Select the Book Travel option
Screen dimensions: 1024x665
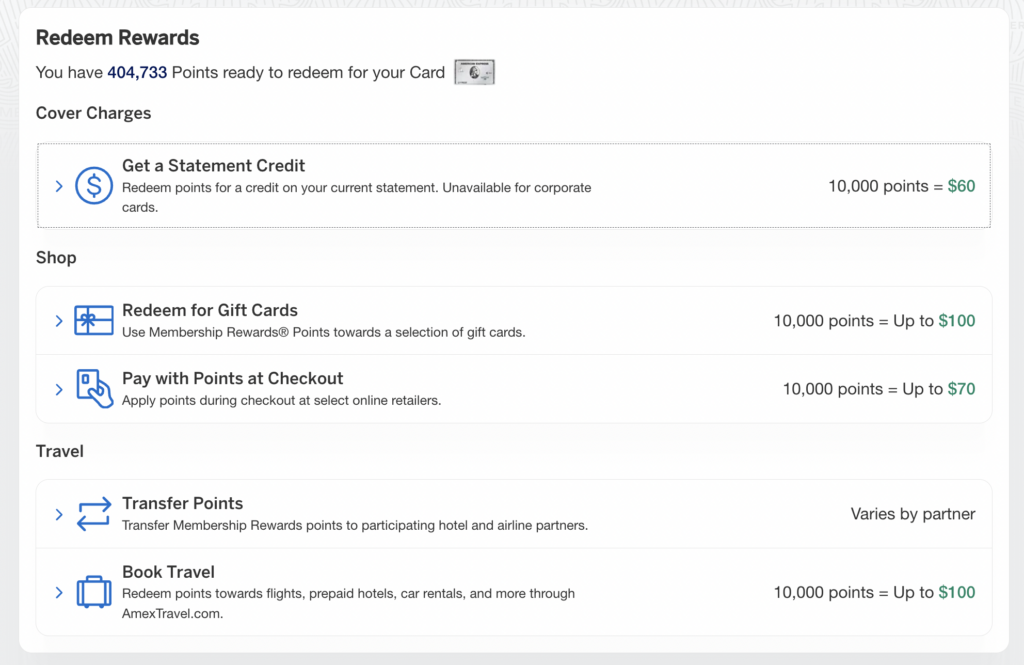168,572
